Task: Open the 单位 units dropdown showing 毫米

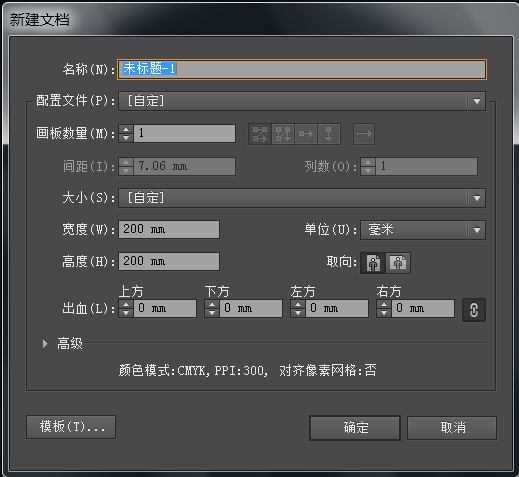Action: click(423, 230)
